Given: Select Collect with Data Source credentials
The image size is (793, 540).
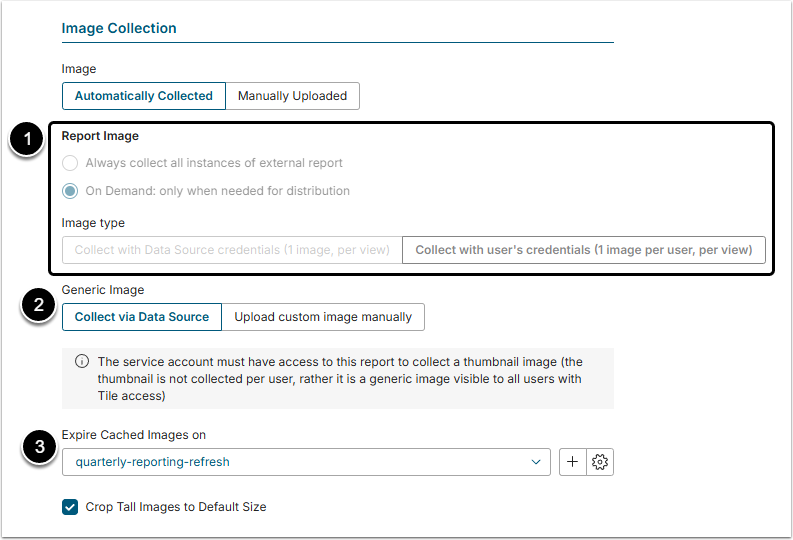Looking at the screenshot, I should (x=232, y=250).
